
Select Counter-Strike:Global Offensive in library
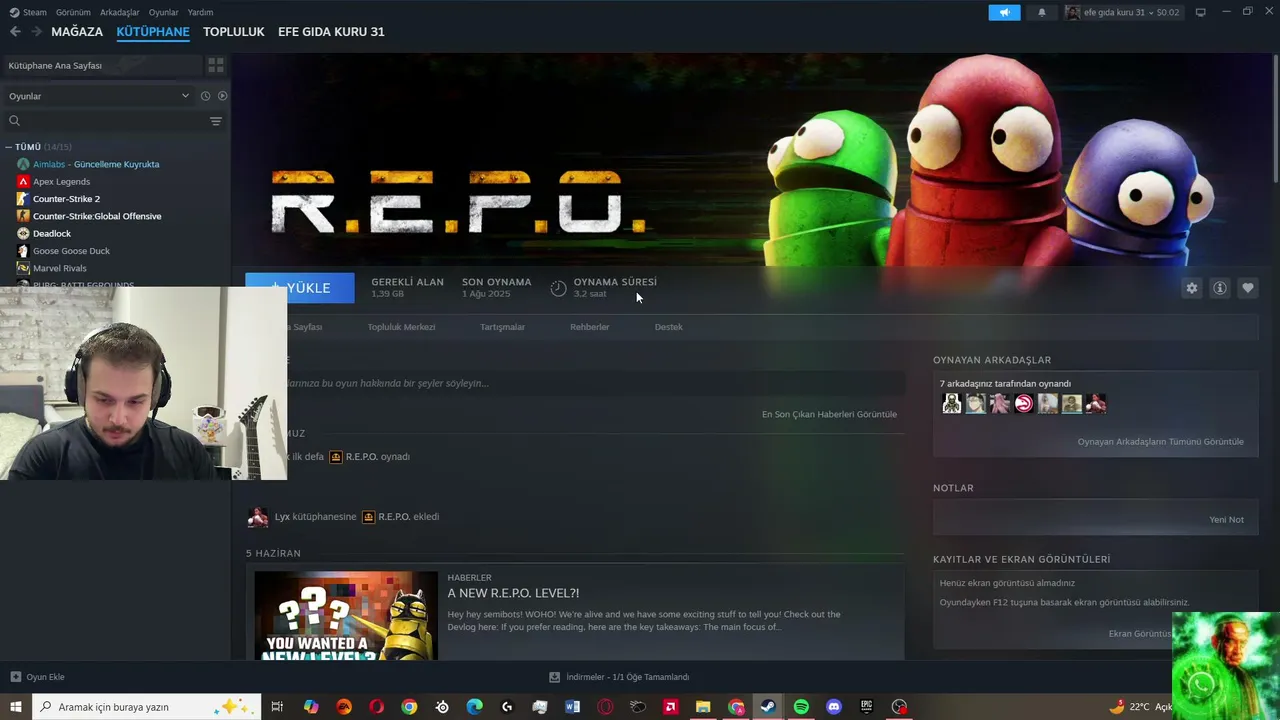click(97, 216)
